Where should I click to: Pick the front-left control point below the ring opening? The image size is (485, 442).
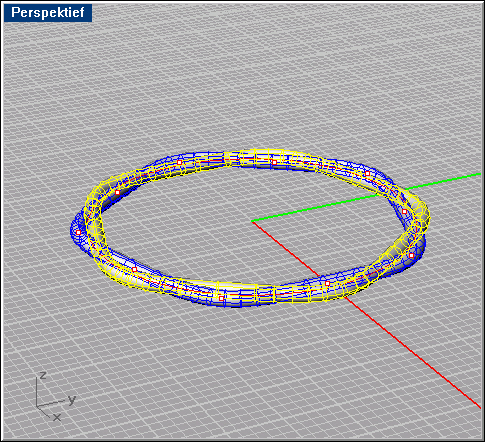[135, 269]
